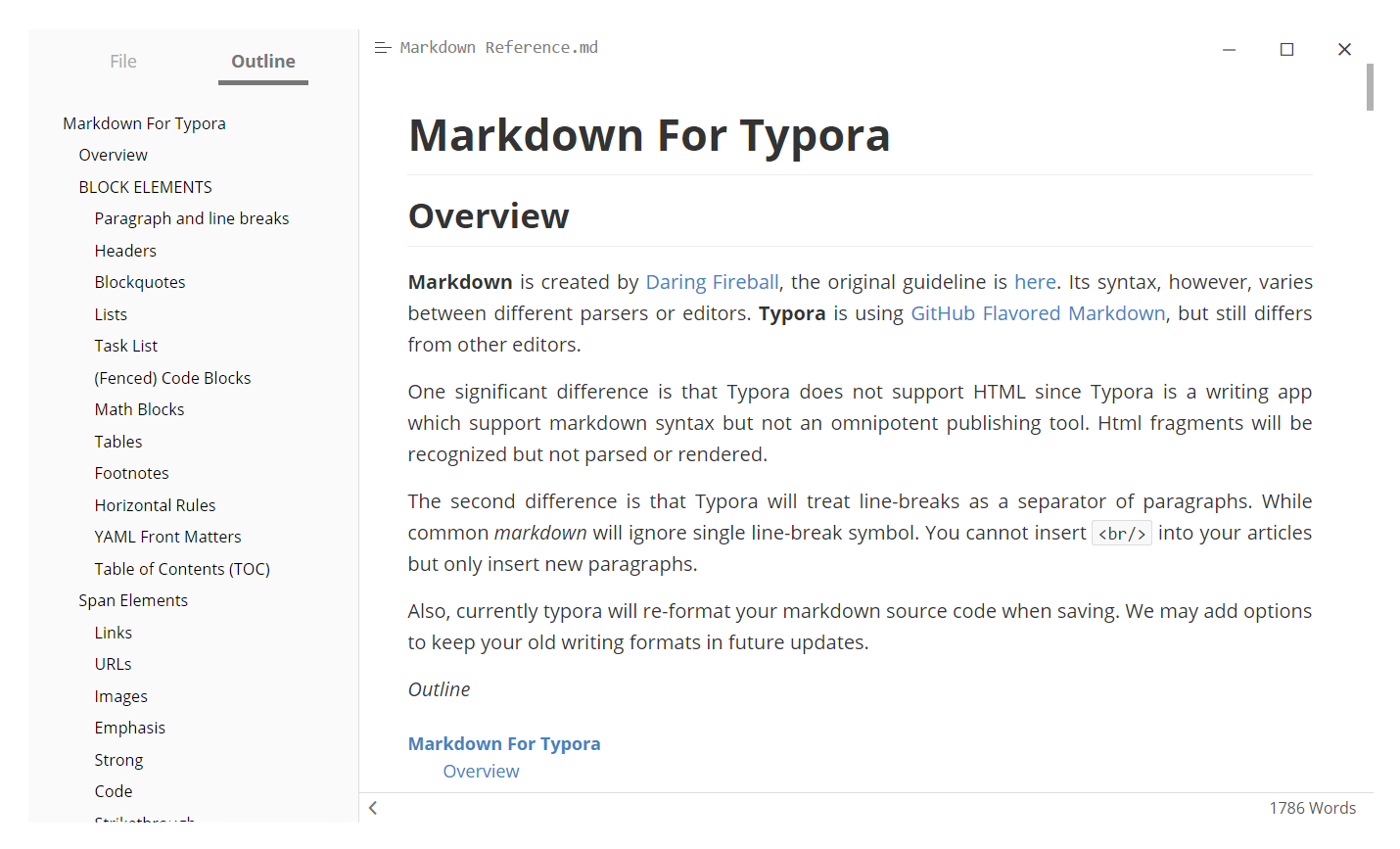
Task: Click the Overview link in TOC
Action: [x=481, y=771]
